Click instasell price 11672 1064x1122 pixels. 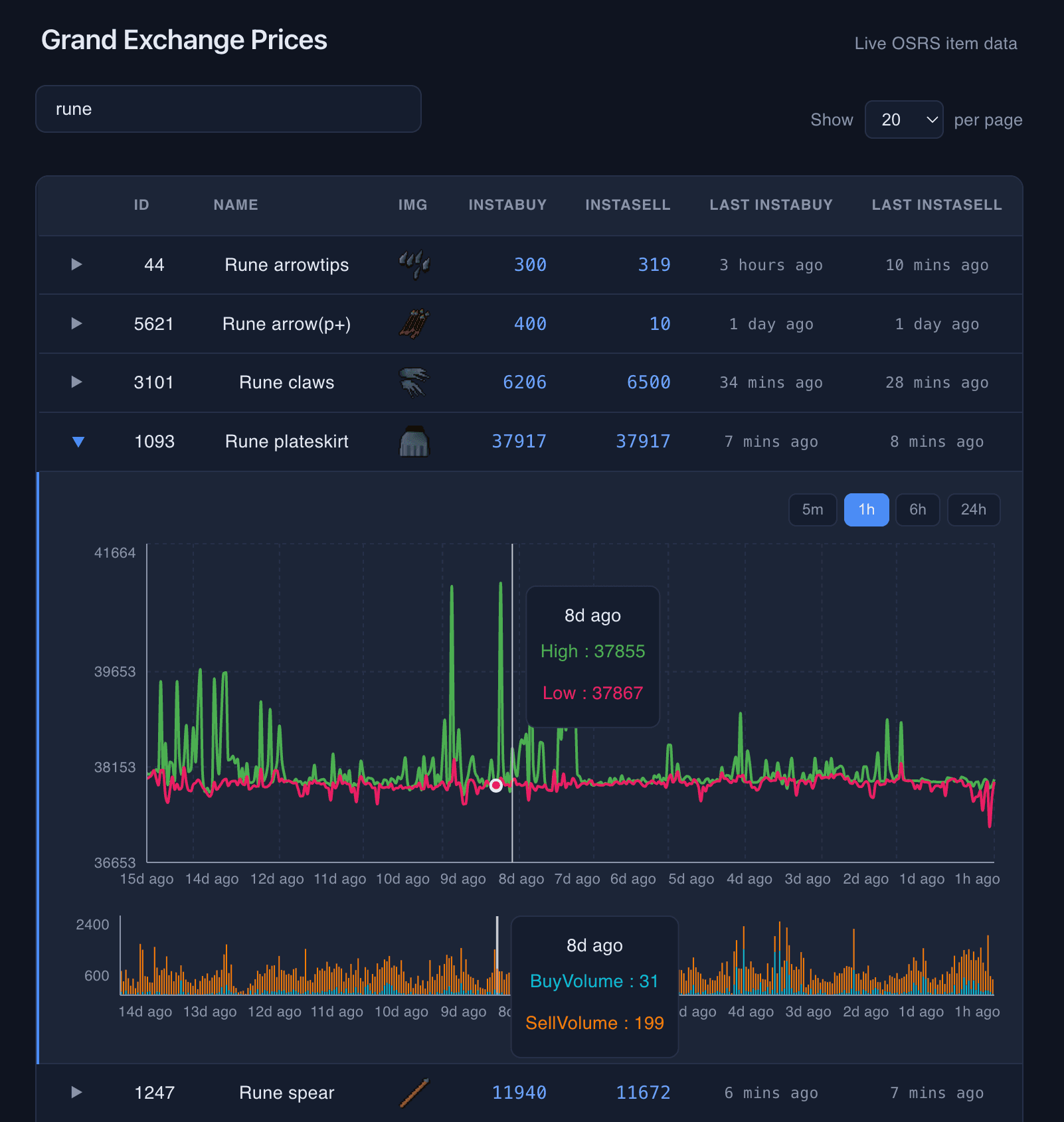coord(644,1093)
